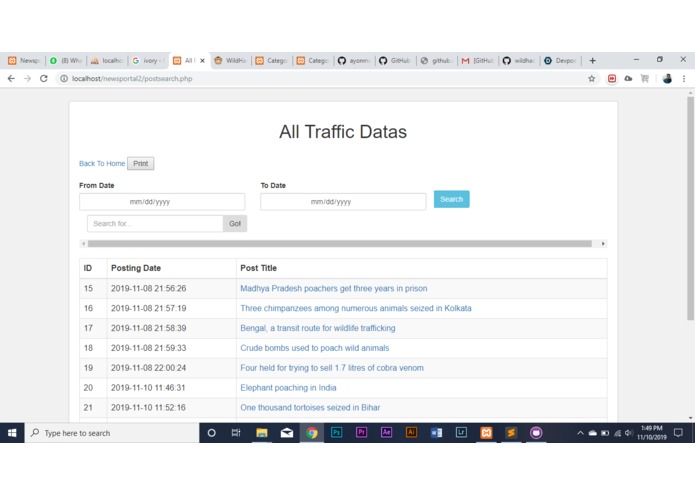Close the active All Traffic tab
The image size is (695, 494).
pos(203,61)
